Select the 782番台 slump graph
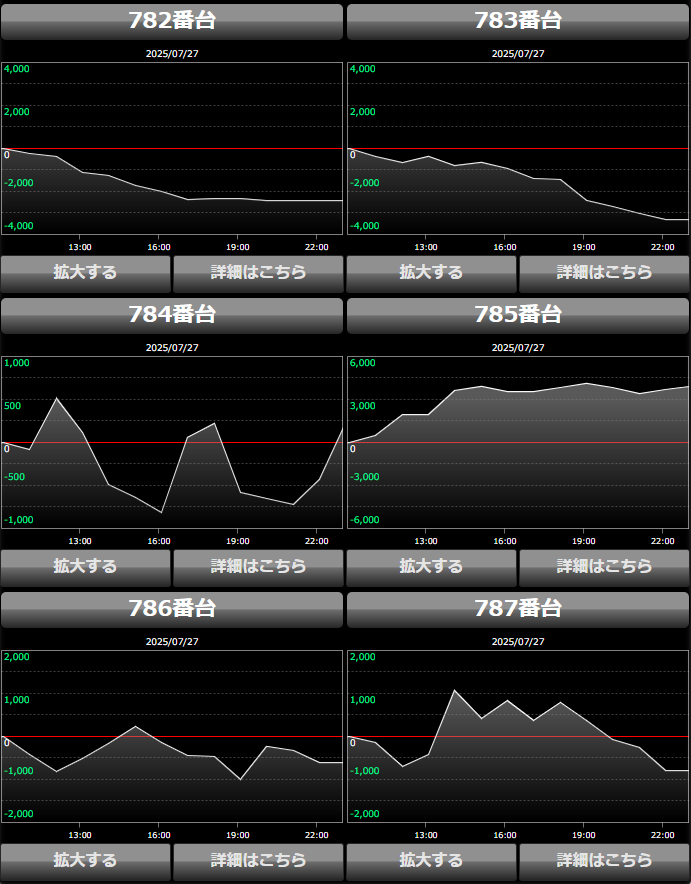This screenshot has height=884, width=691. 172,148
